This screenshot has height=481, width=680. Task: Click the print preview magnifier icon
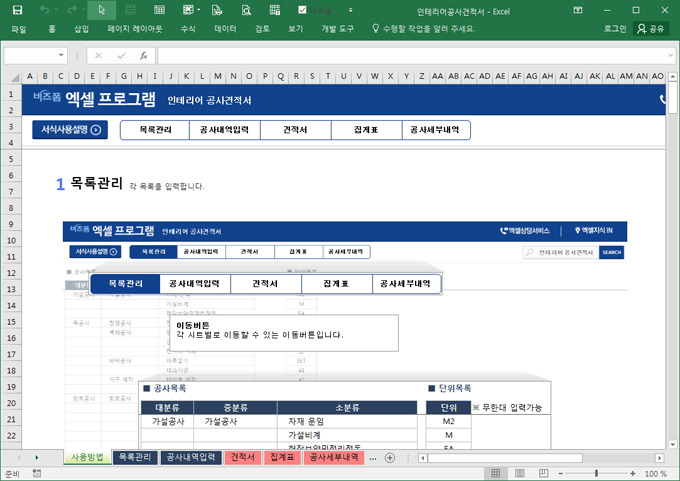(246, 10)
